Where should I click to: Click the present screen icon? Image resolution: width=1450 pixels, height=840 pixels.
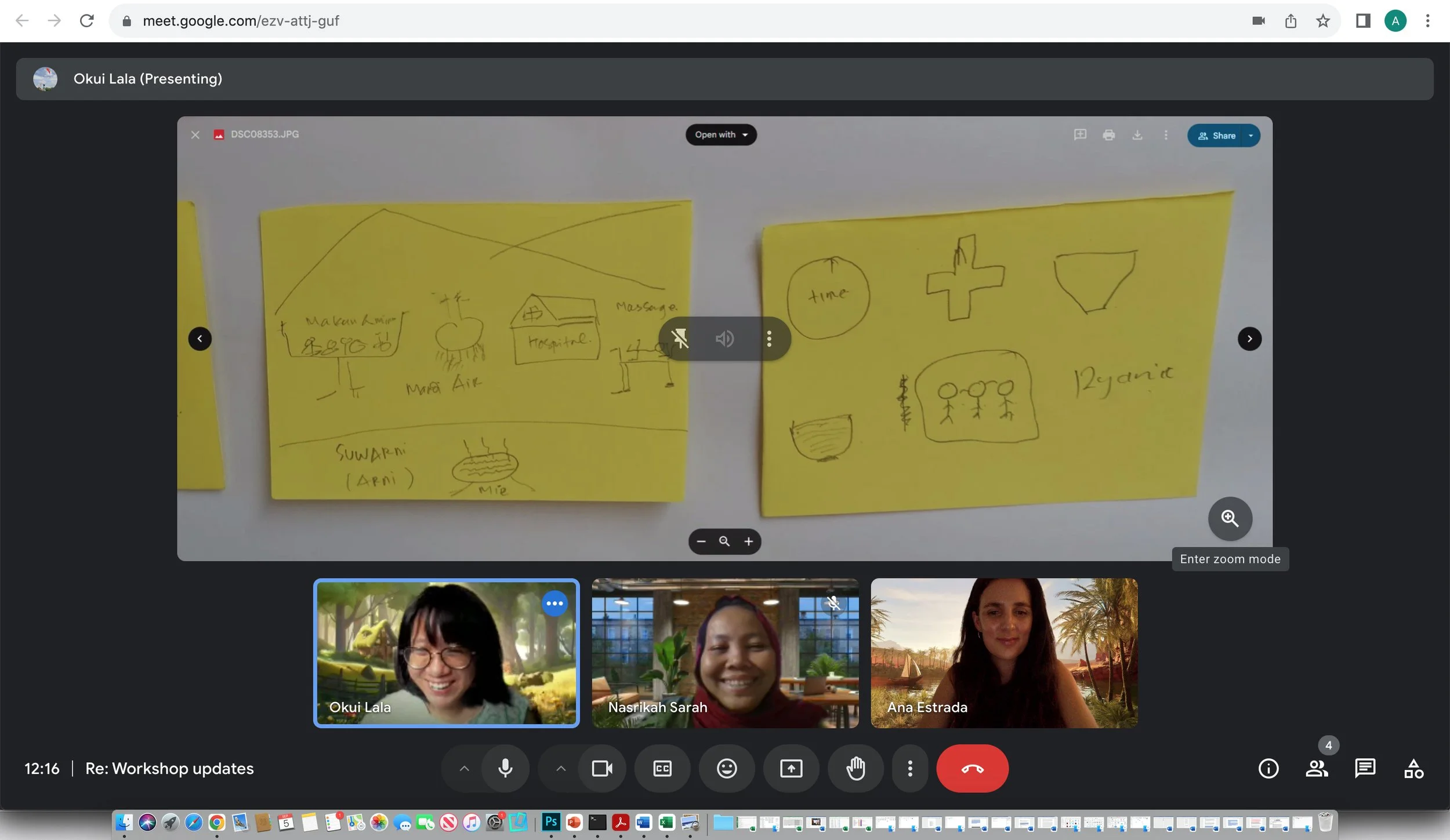tap(791, 769)
